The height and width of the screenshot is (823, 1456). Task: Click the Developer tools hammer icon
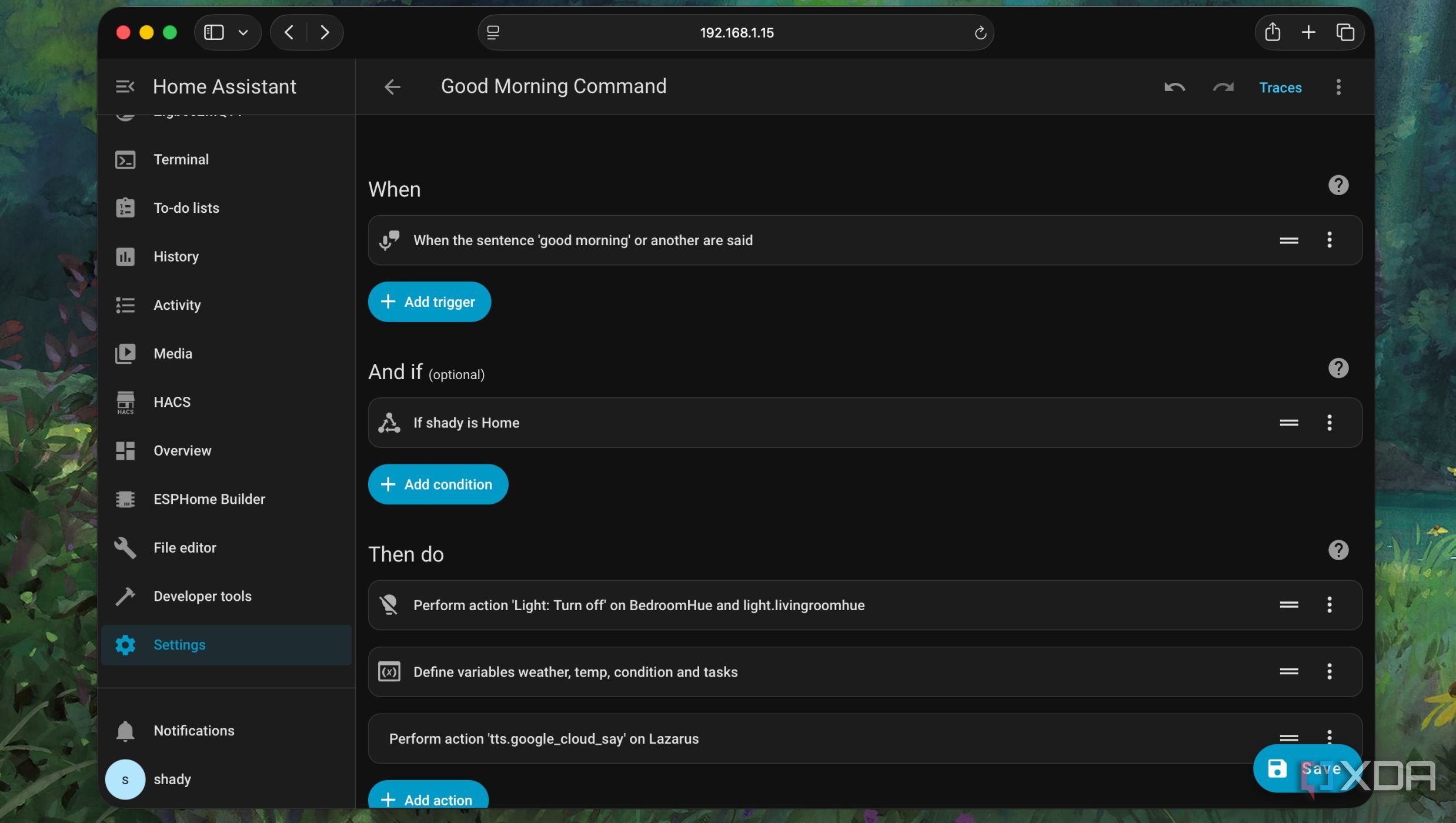pos(125,597)
